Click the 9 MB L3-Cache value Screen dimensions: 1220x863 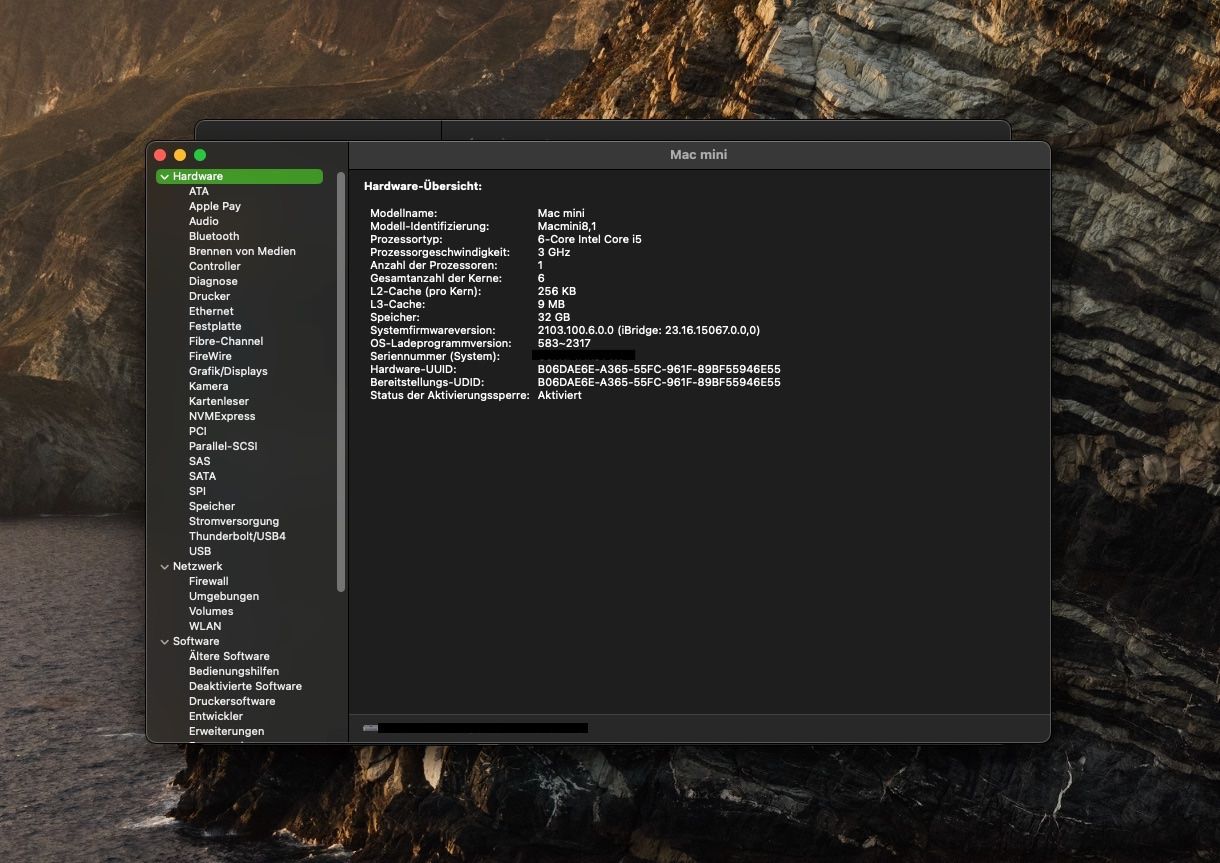click(x=552, y=304)
